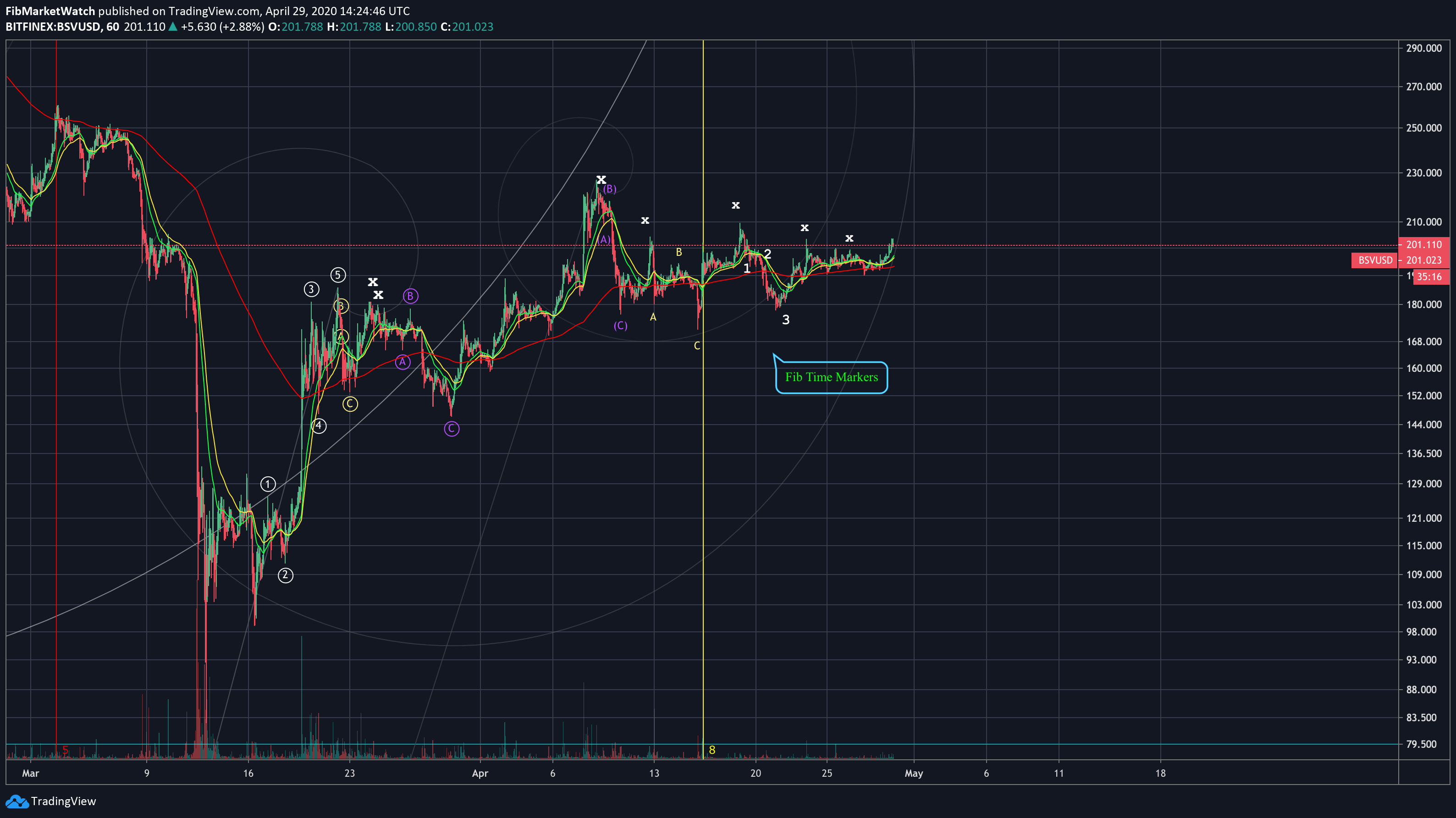Click the plain yellow C near the yellow line
This screenshot has height=818, width=1456.
coord(697,345)
